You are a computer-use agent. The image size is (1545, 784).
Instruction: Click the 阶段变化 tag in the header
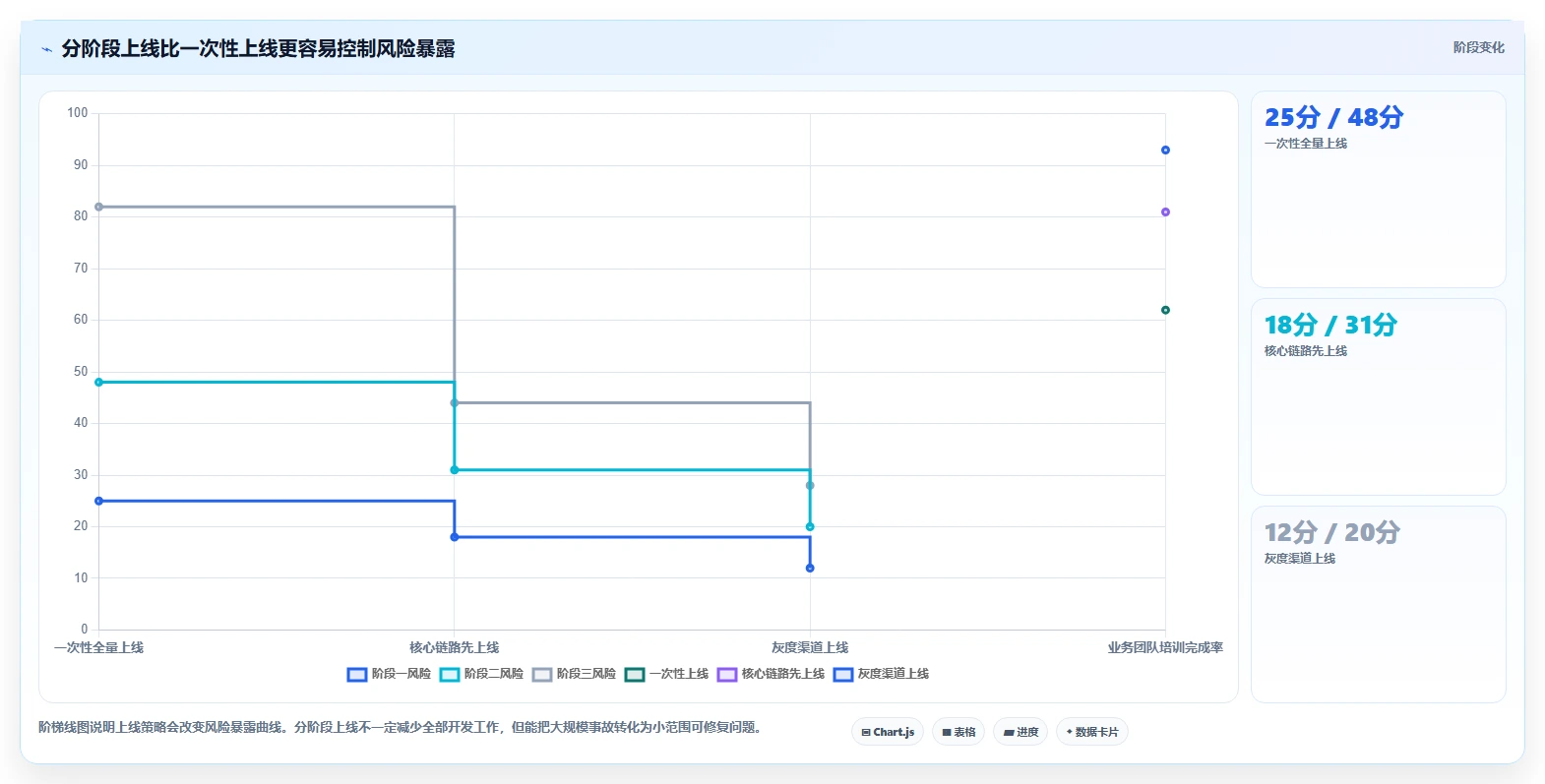[x=1478, y=47]
